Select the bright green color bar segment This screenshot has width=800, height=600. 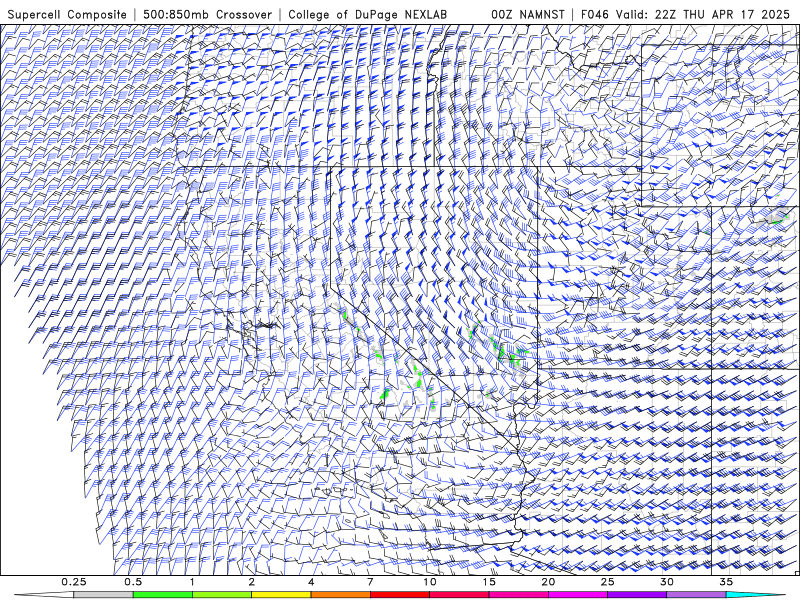[x=163, y=595]
